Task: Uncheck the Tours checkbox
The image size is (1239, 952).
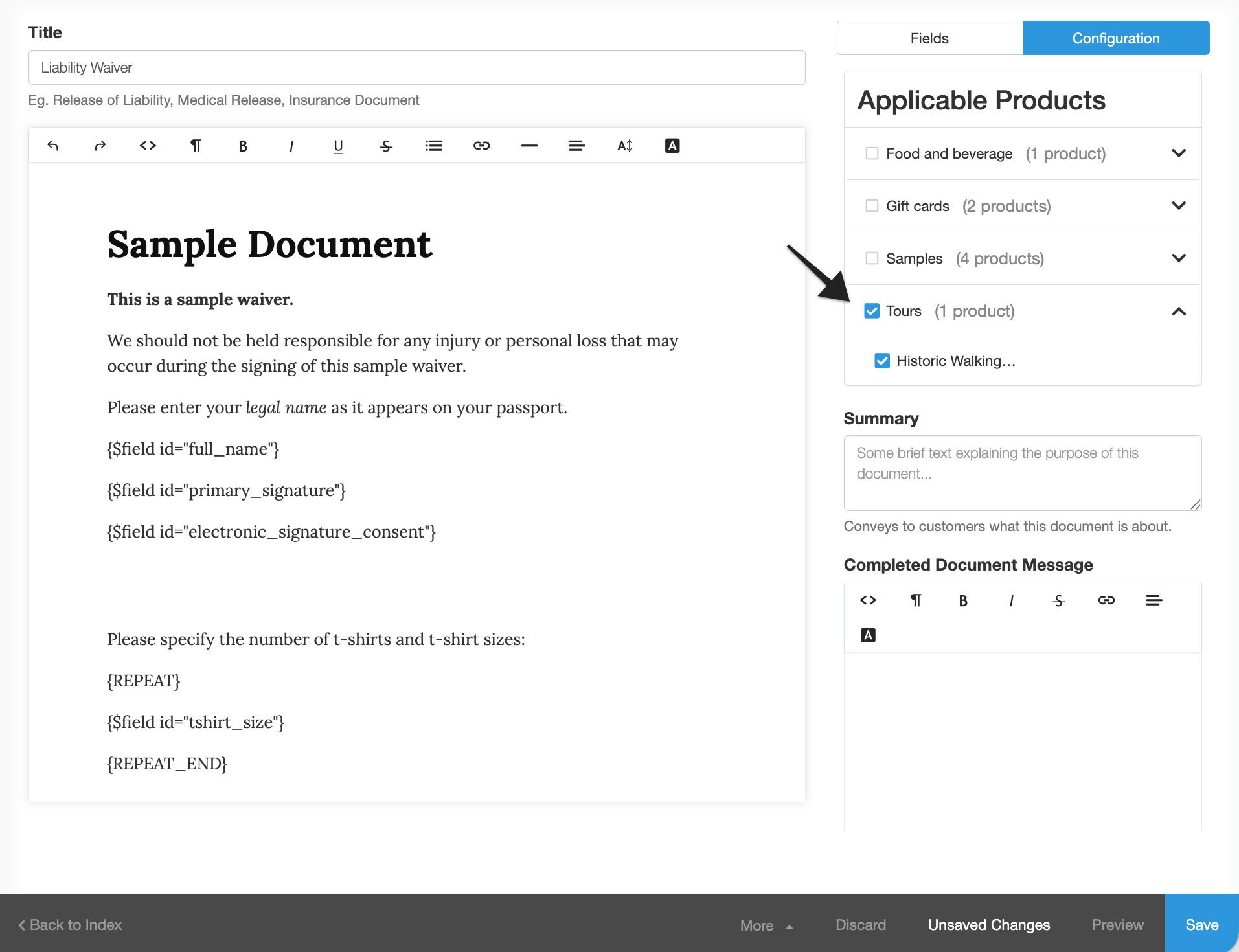Action: coord(872,311)
